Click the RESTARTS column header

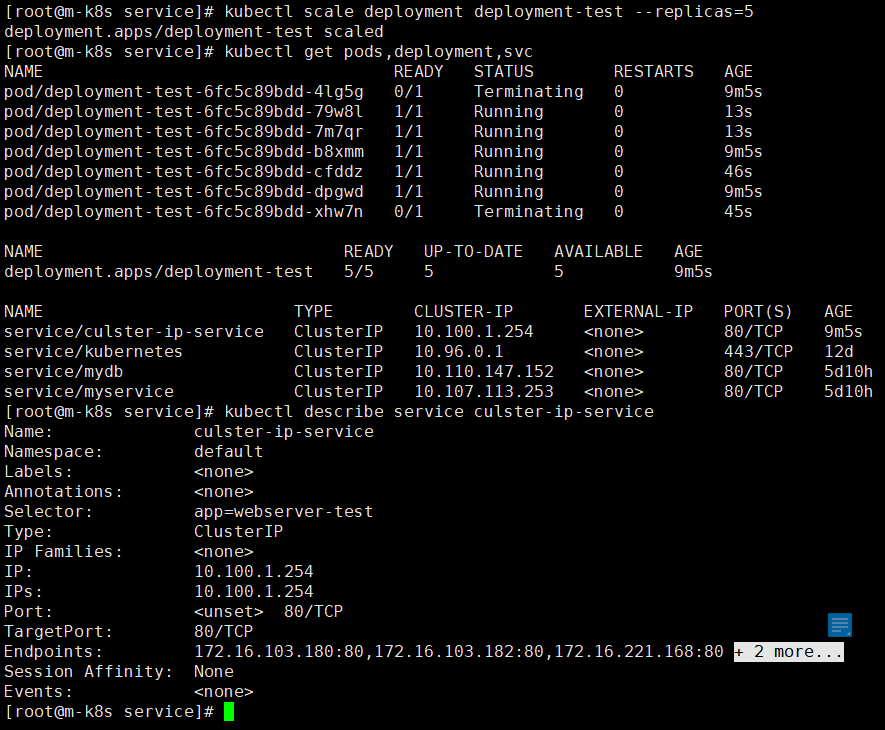pos(654,72)
